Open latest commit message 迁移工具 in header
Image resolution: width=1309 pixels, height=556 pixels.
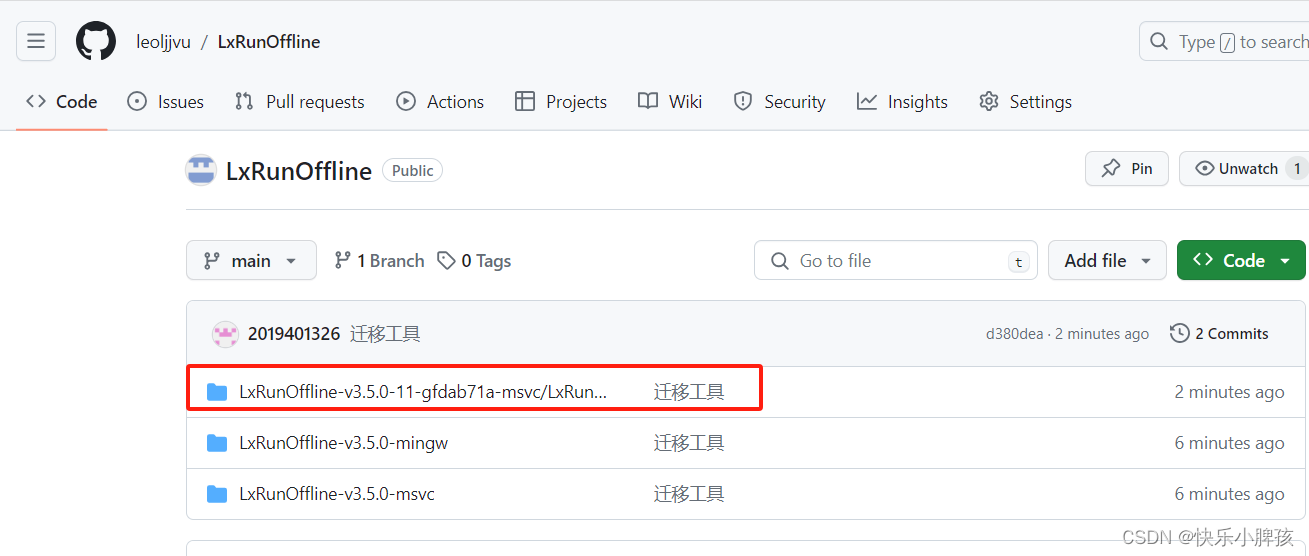385,334
